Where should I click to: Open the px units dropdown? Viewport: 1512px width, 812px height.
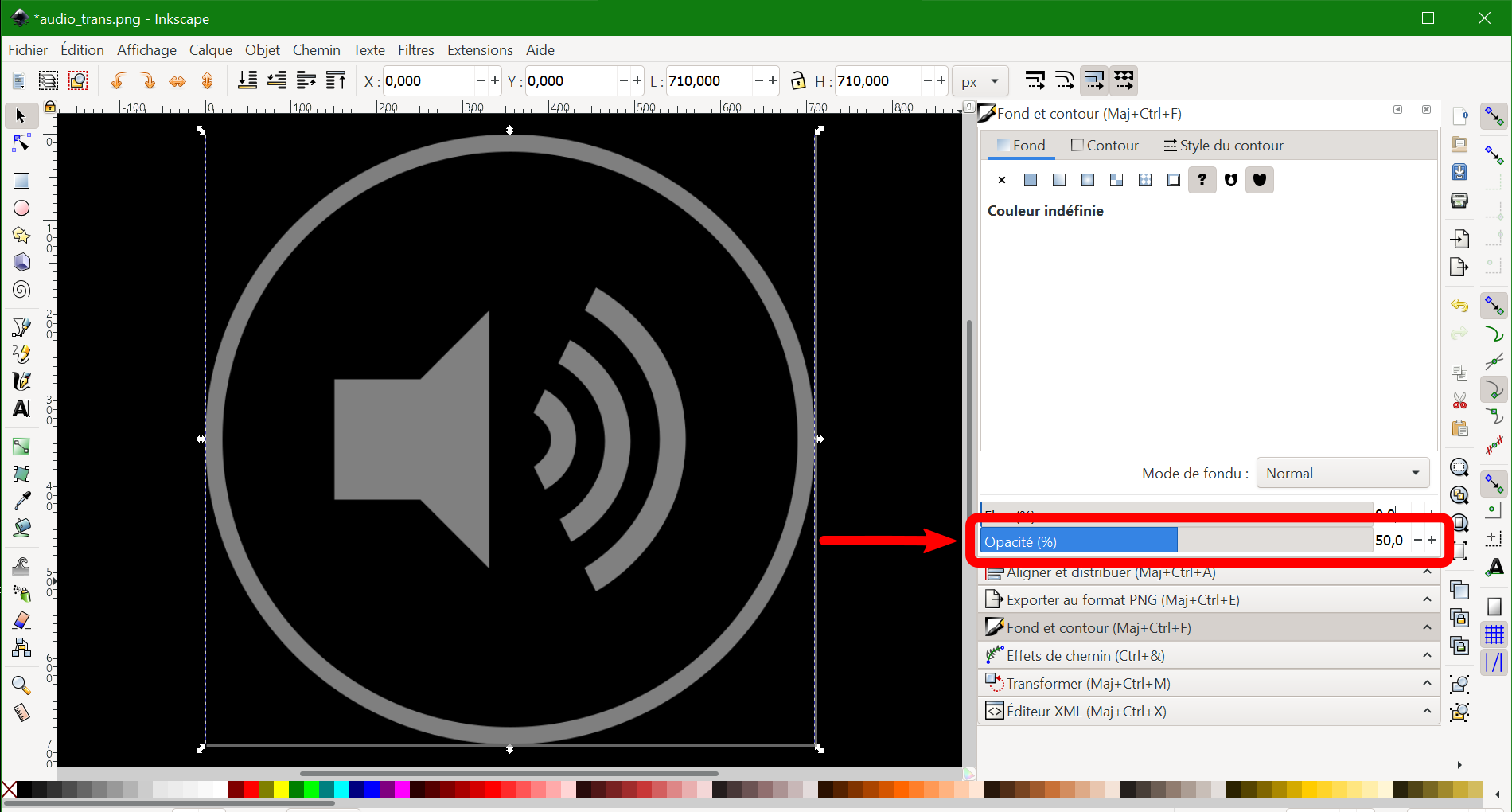[x=980, y=81]
